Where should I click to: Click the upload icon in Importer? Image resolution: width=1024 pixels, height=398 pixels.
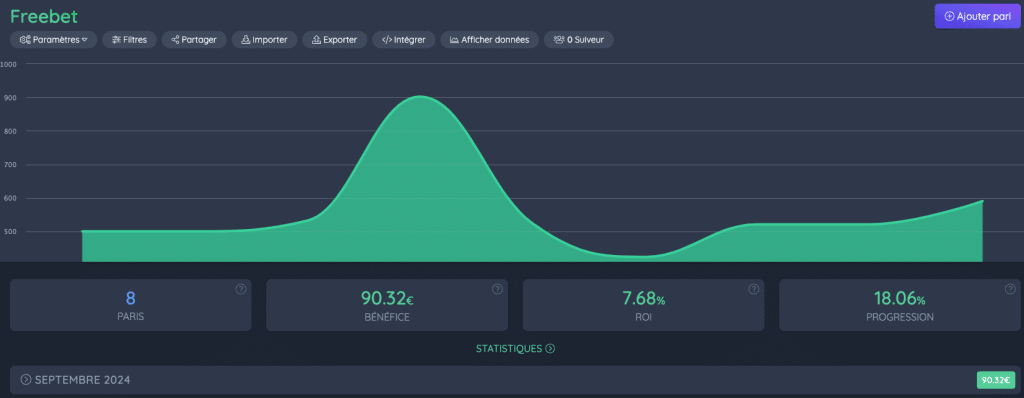(246, 40)
